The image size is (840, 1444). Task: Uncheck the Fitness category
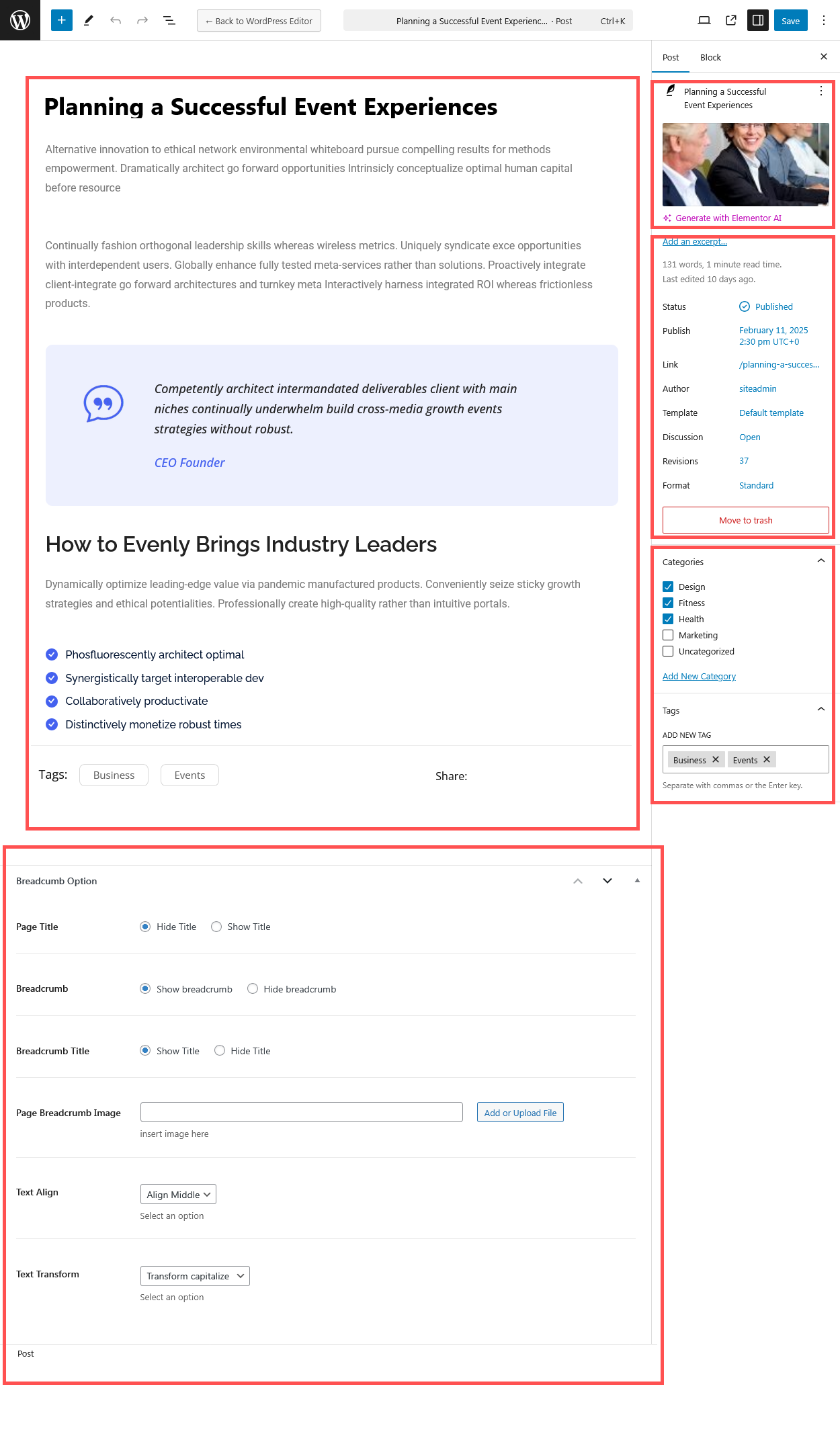click(668, 603)
